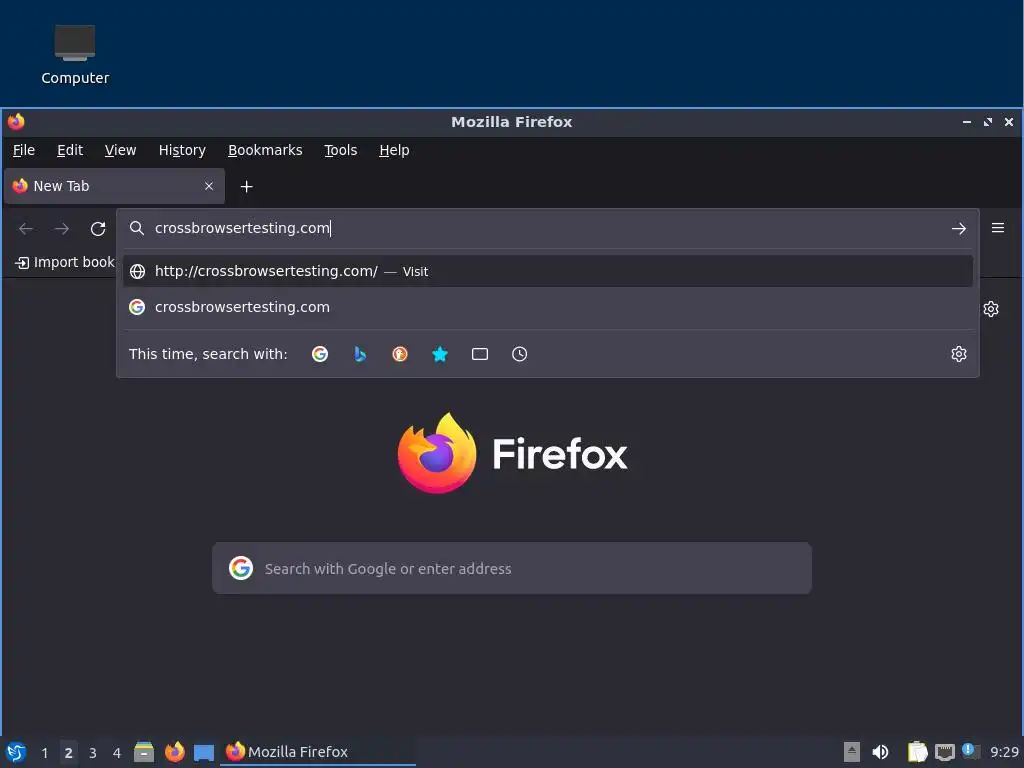Click the Firefox window titlebar icon
The height and width of the screenshot is (768, 1024).
(16, 121)
